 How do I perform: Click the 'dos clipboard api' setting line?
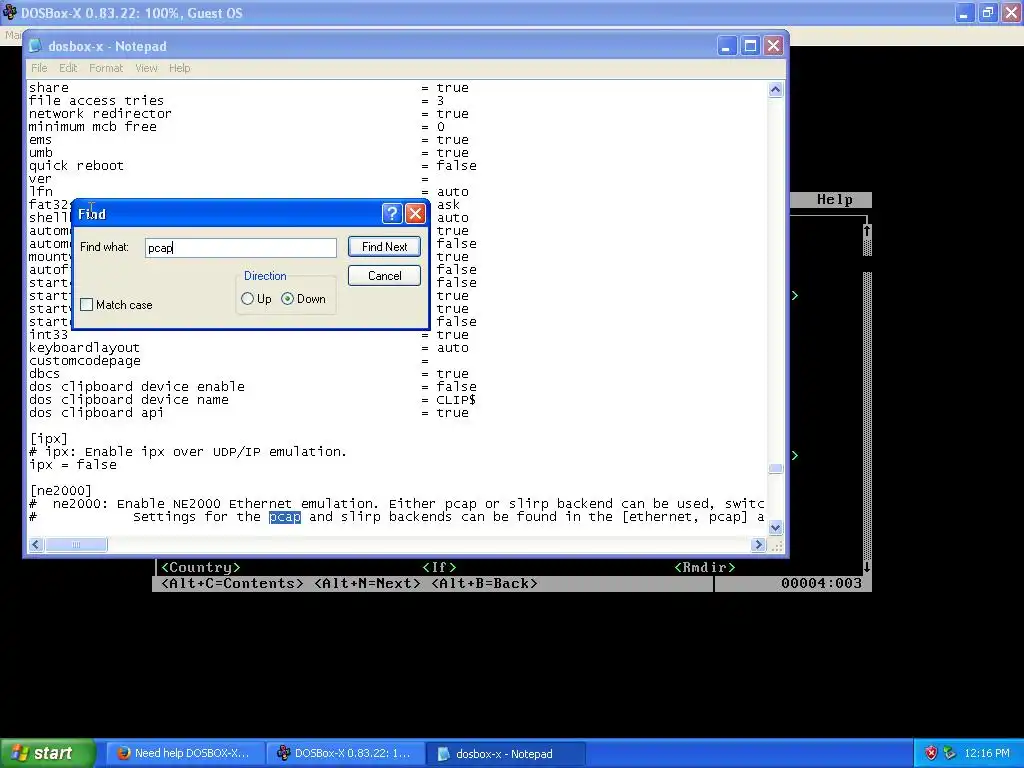(249, 413)
